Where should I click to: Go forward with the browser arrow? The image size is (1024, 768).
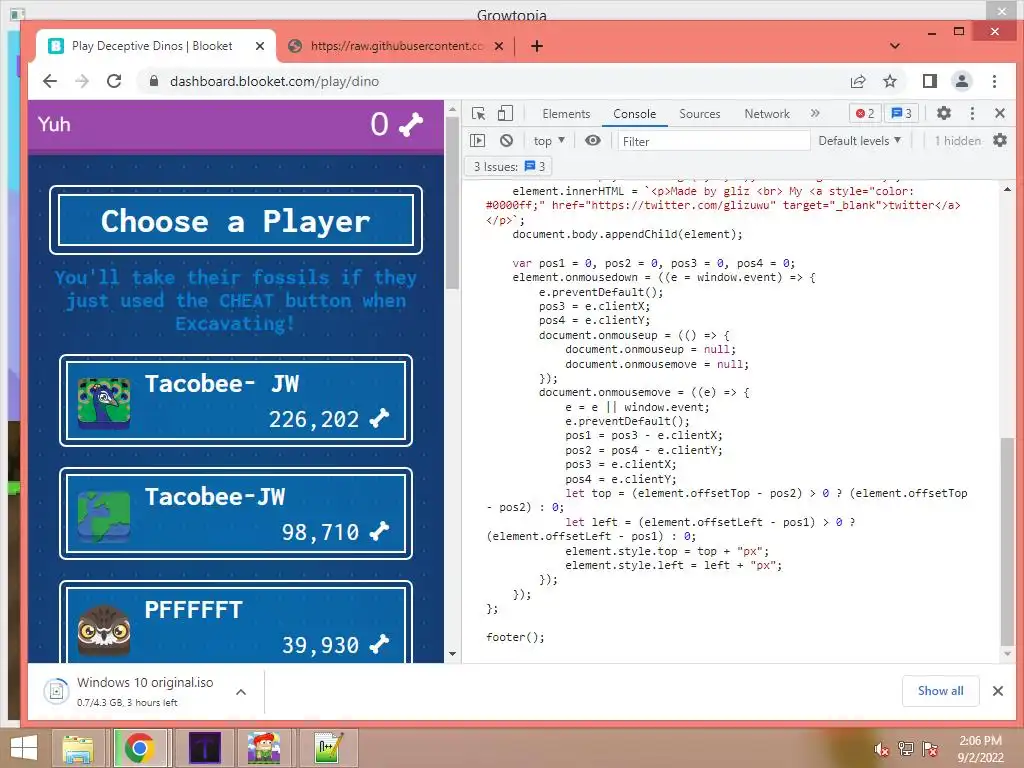[x=82, y=81]
